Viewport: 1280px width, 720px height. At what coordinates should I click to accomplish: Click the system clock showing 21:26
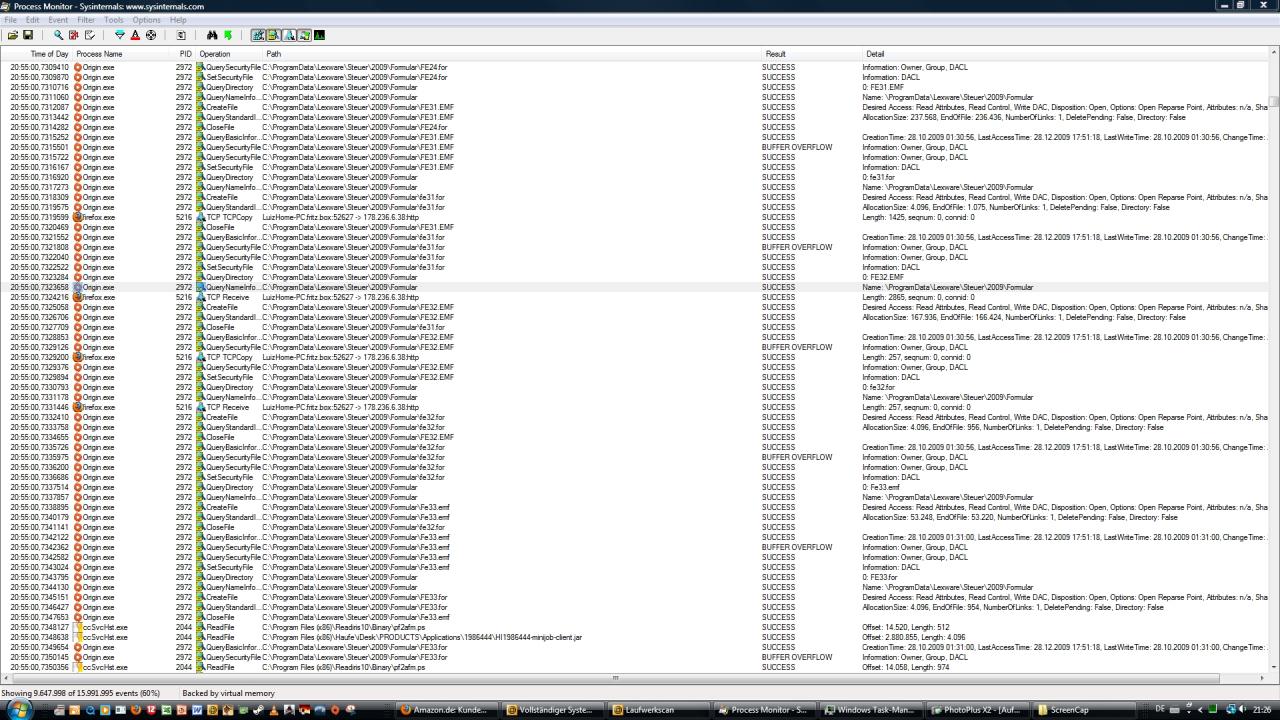click(1262, 709)
